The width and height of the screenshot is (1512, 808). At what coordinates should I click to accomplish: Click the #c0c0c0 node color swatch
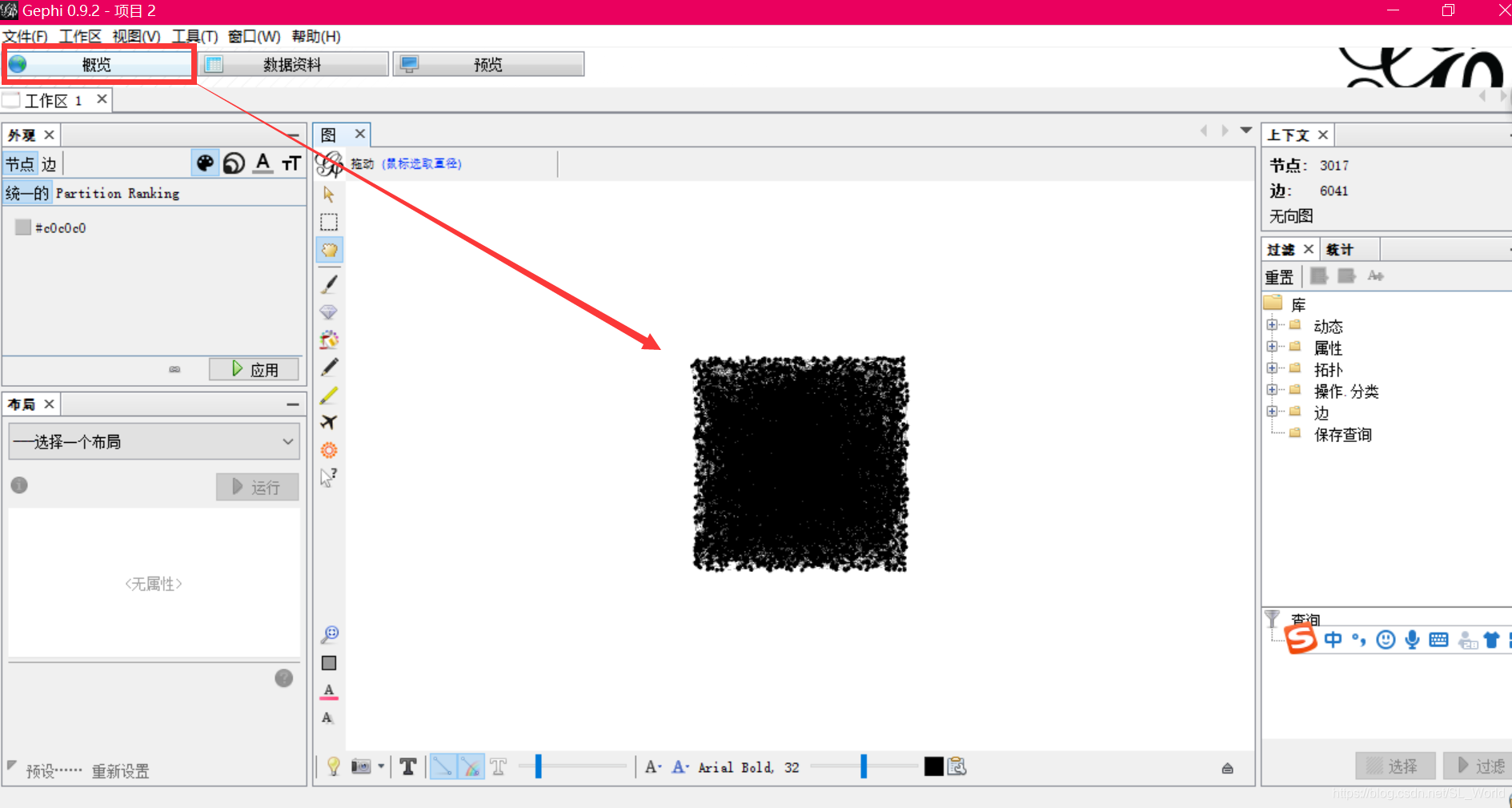pos(23,227)
